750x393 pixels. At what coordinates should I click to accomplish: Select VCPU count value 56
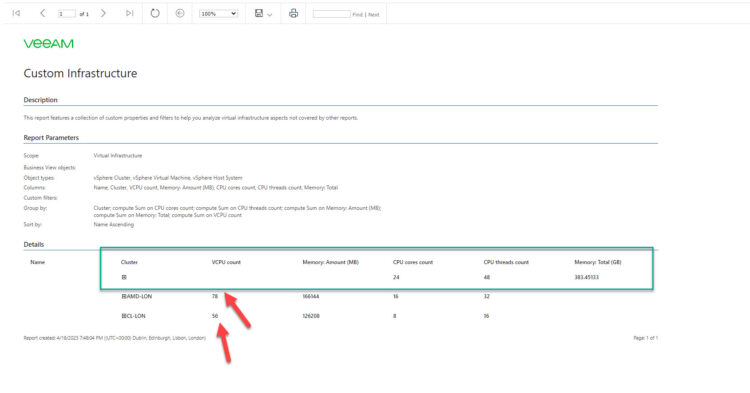click(x=215, y=316)
